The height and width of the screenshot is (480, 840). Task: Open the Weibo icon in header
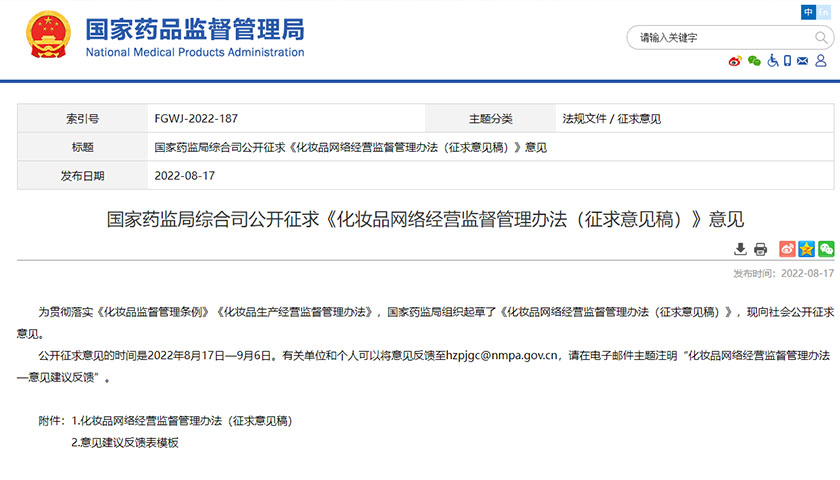click(x=735, y=61)
